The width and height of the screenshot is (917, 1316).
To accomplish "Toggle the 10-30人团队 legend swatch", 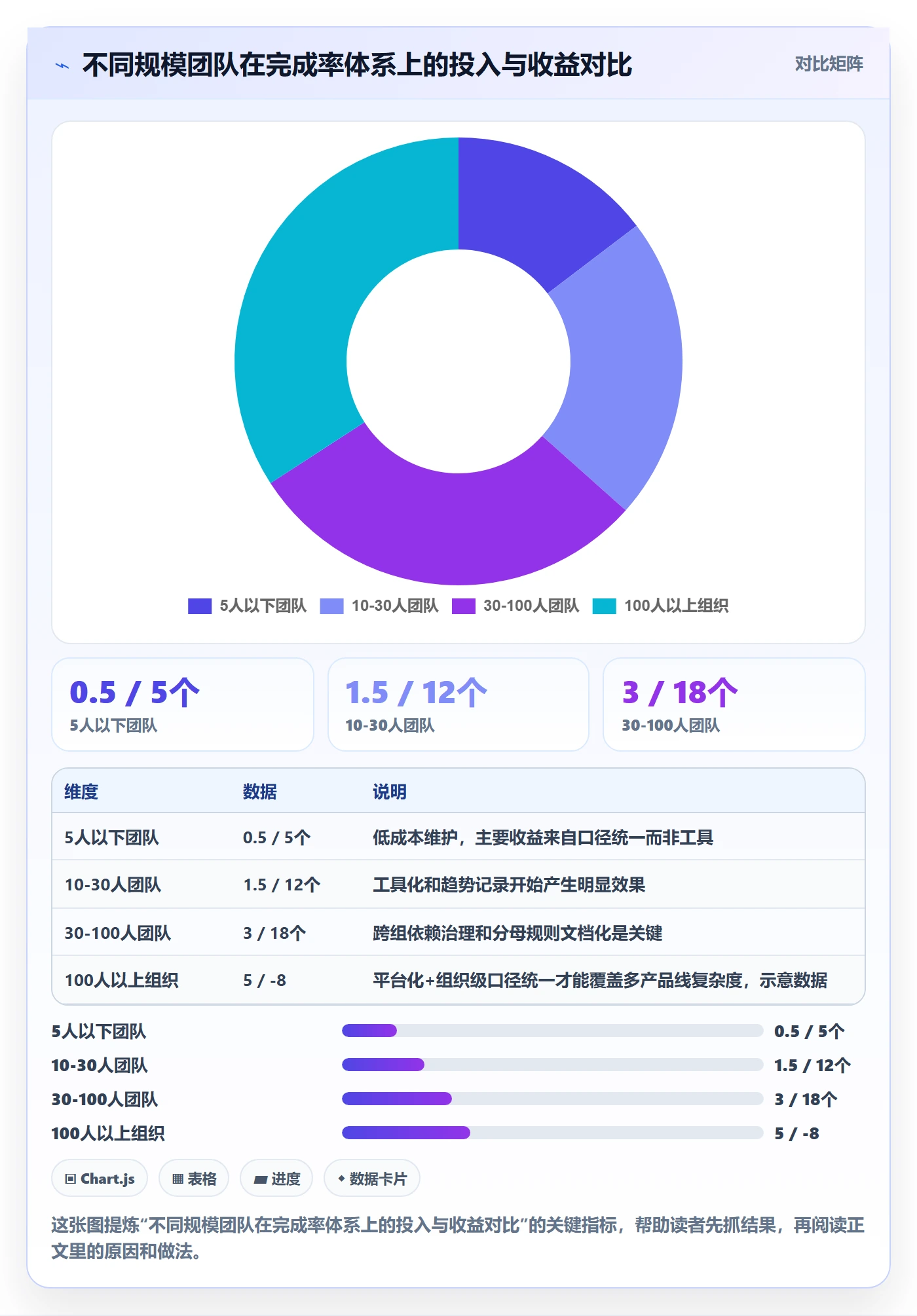I will click(x=331, y=606).
